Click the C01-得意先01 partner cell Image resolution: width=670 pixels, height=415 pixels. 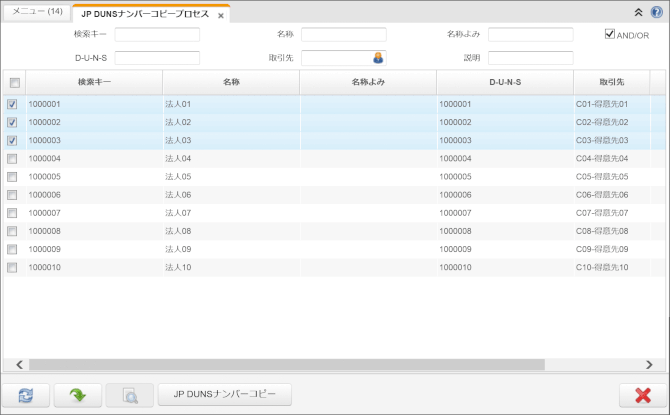point(611,104)
